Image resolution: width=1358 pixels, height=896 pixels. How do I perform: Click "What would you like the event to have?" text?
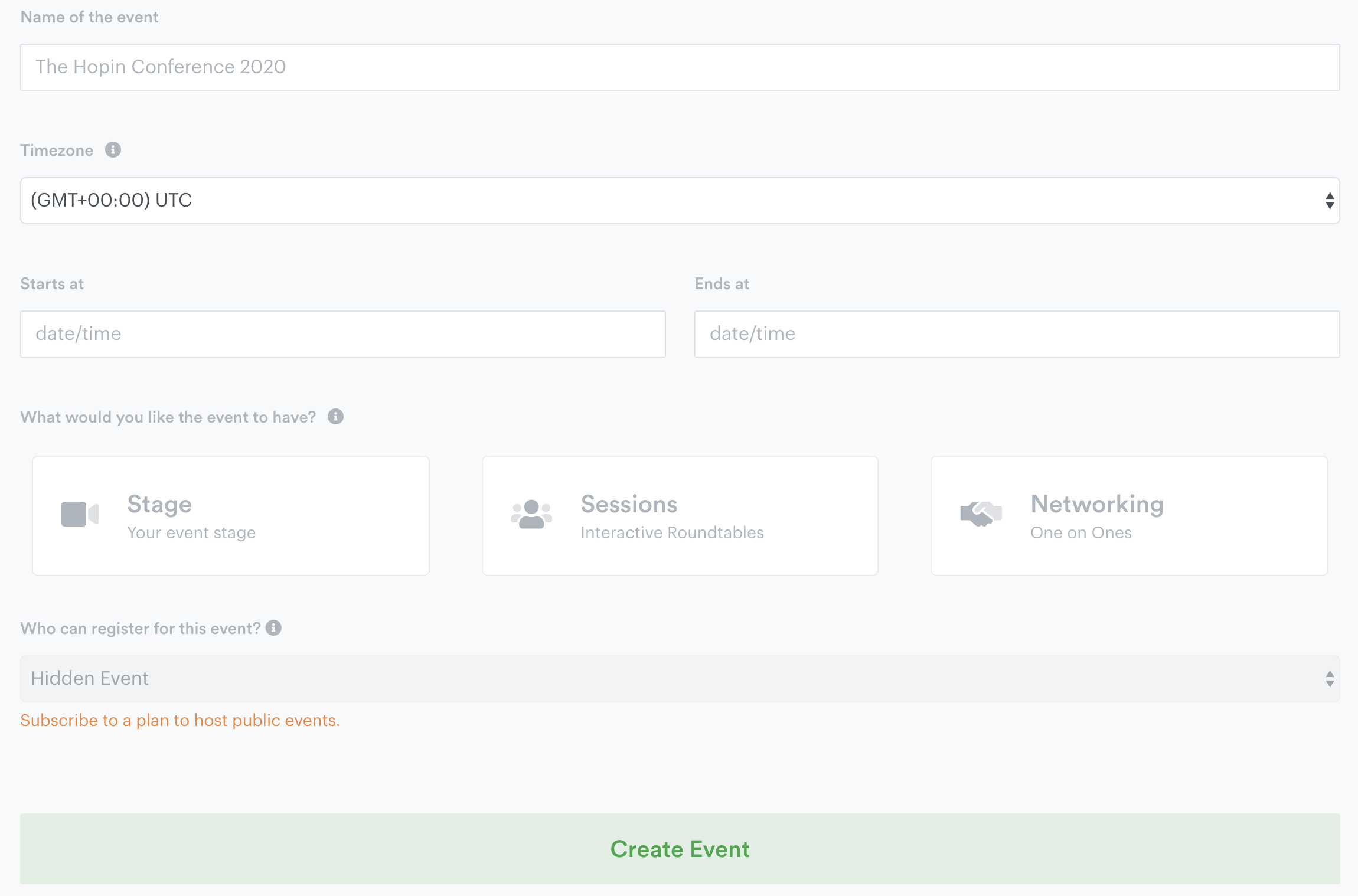coord(168,417)
